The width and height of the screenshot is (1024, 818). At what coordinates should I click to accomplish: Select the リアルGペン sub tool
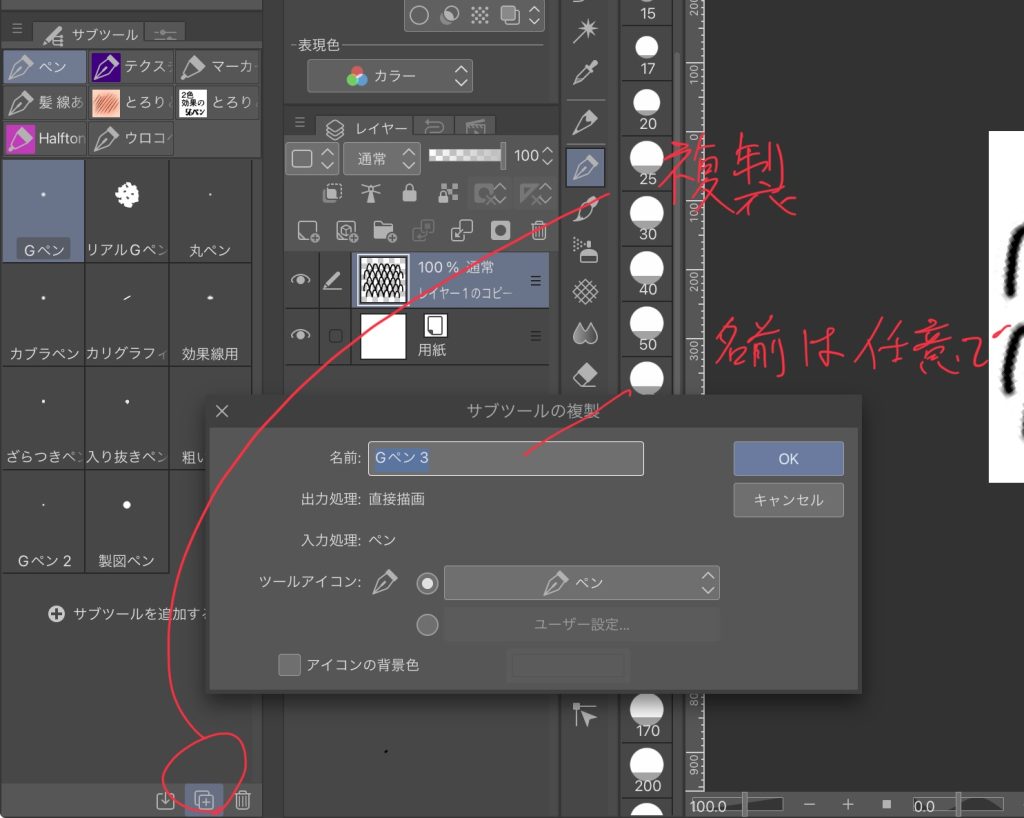127,211
